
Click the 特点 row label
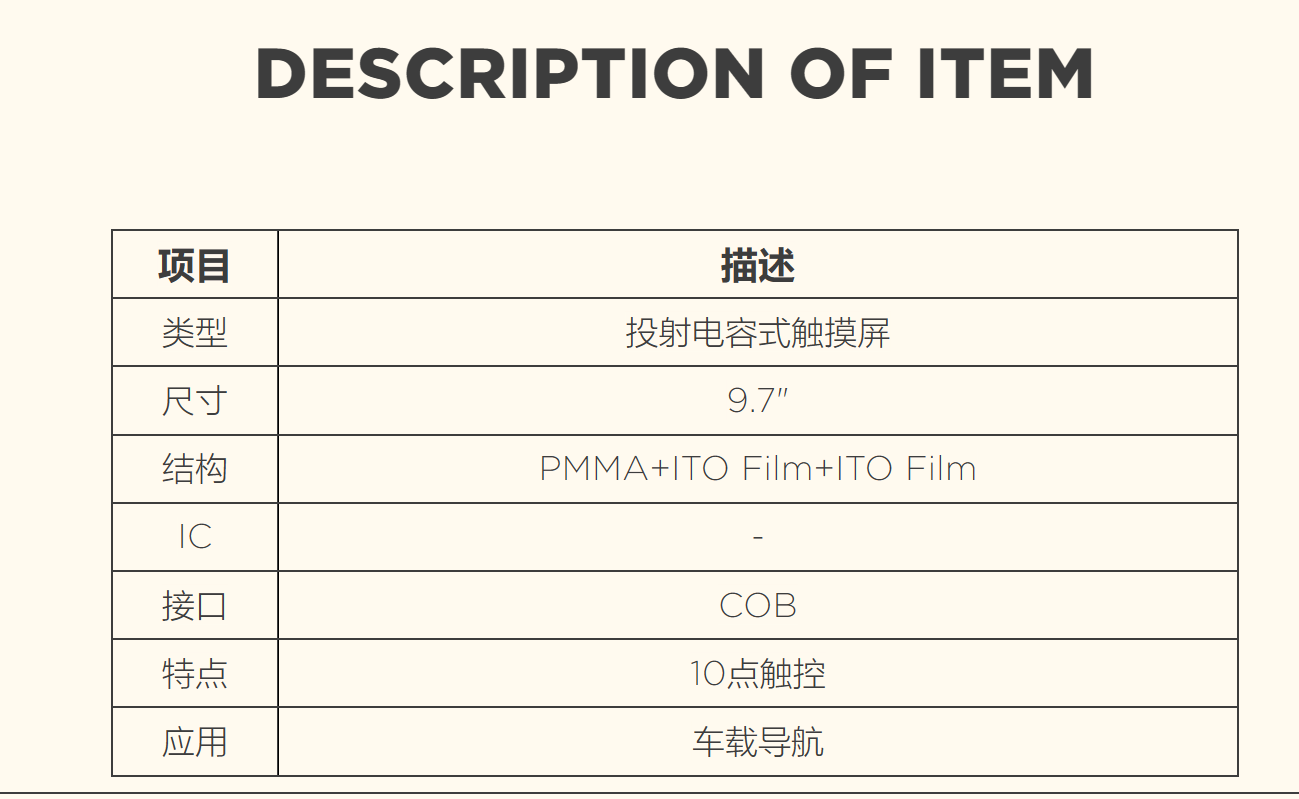195,674
